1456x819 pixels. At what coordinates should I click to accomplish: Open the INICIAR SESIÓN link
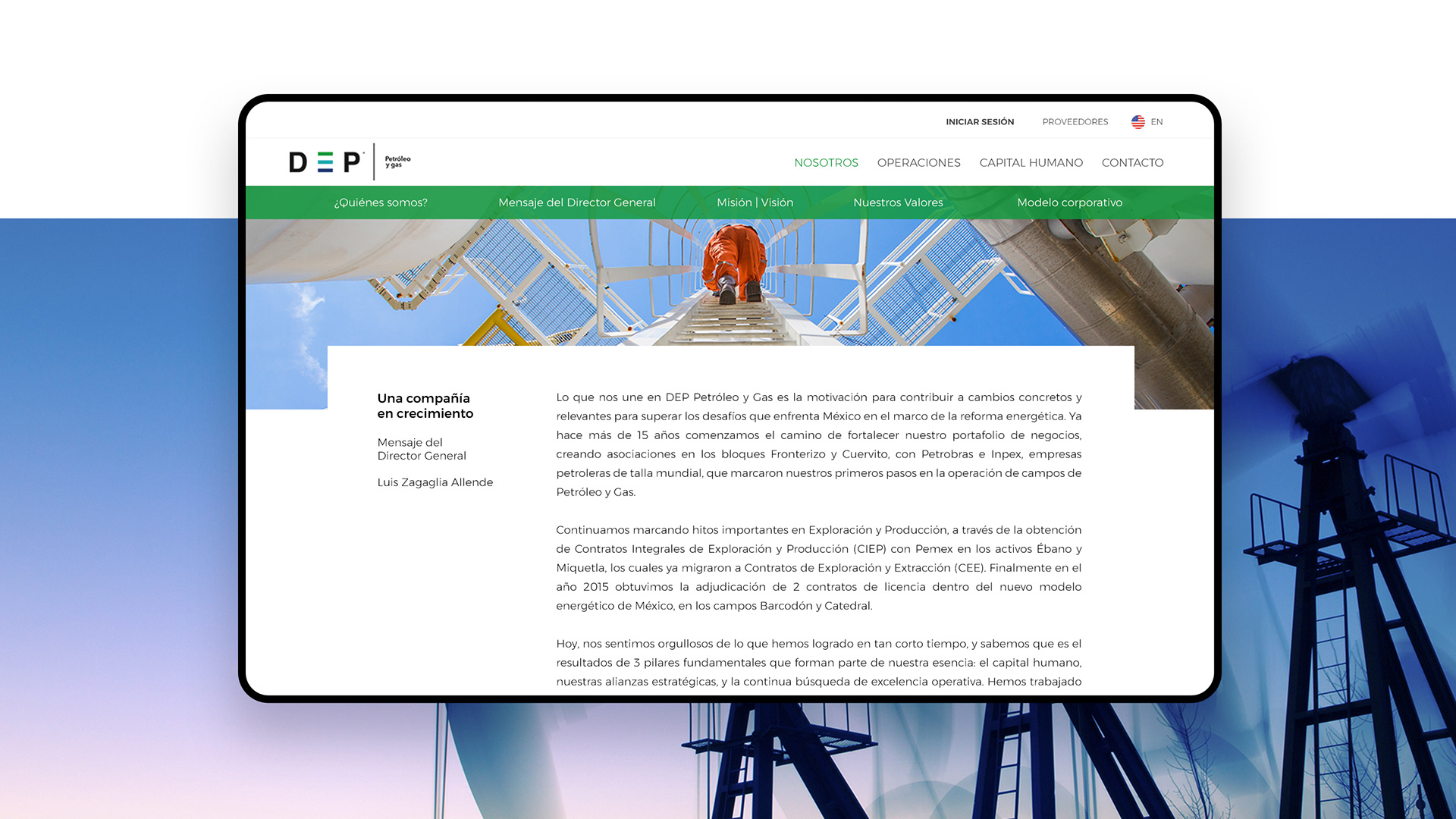pos(980,121)
